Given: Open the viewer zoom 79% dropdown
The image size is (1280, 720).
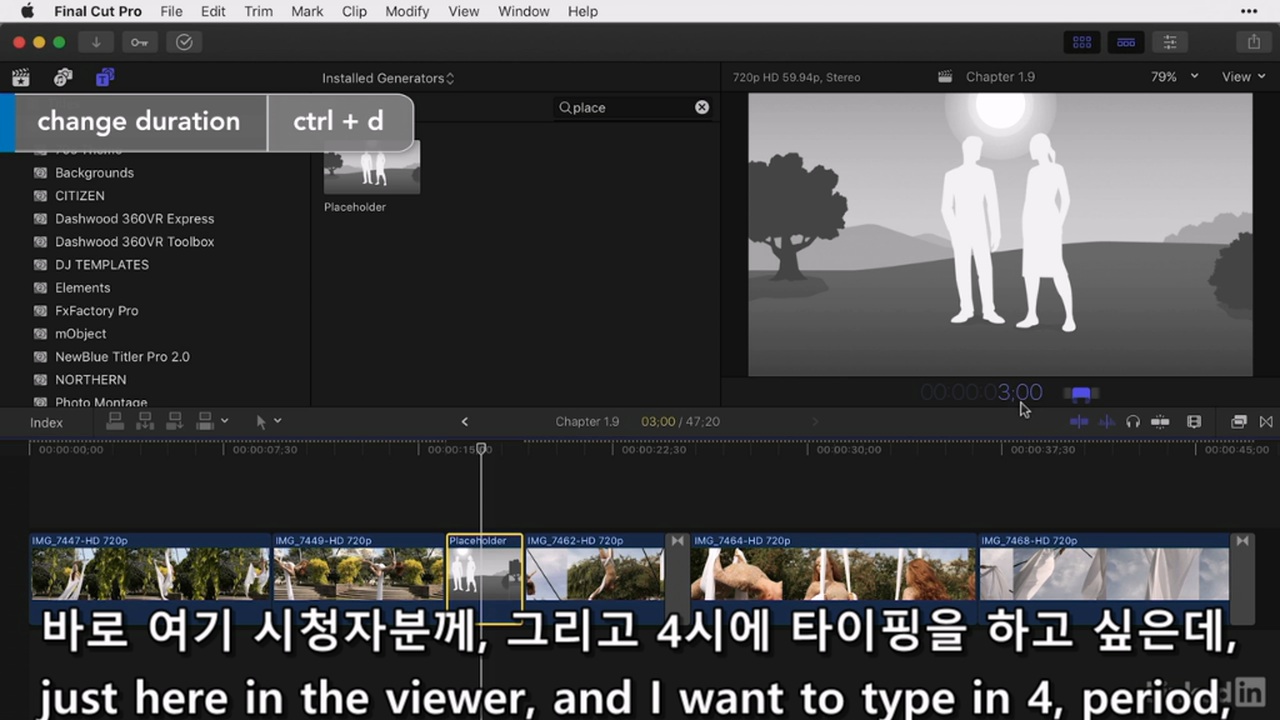Looking at the screenshot, I should coord(1174,77).
